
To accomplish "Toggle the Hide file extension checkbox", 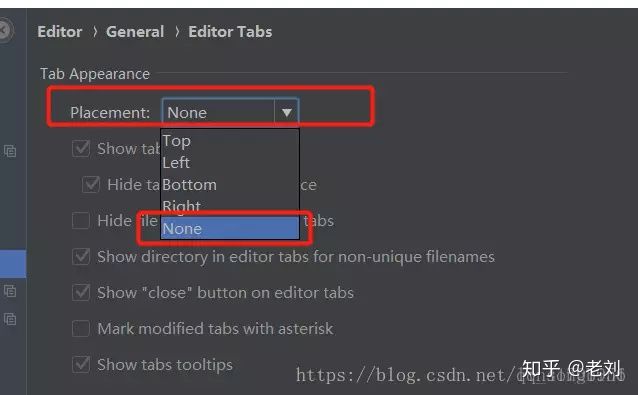I will point(81,221).
